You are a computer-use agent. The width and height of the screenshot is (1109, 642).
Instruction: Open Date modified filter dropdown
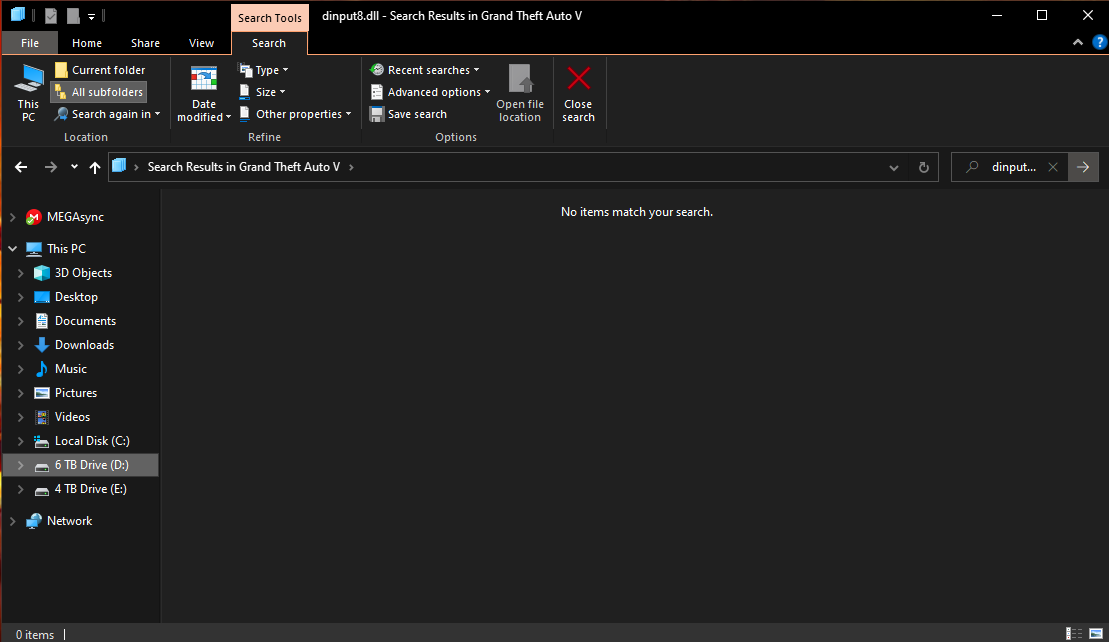coord(204,93)
